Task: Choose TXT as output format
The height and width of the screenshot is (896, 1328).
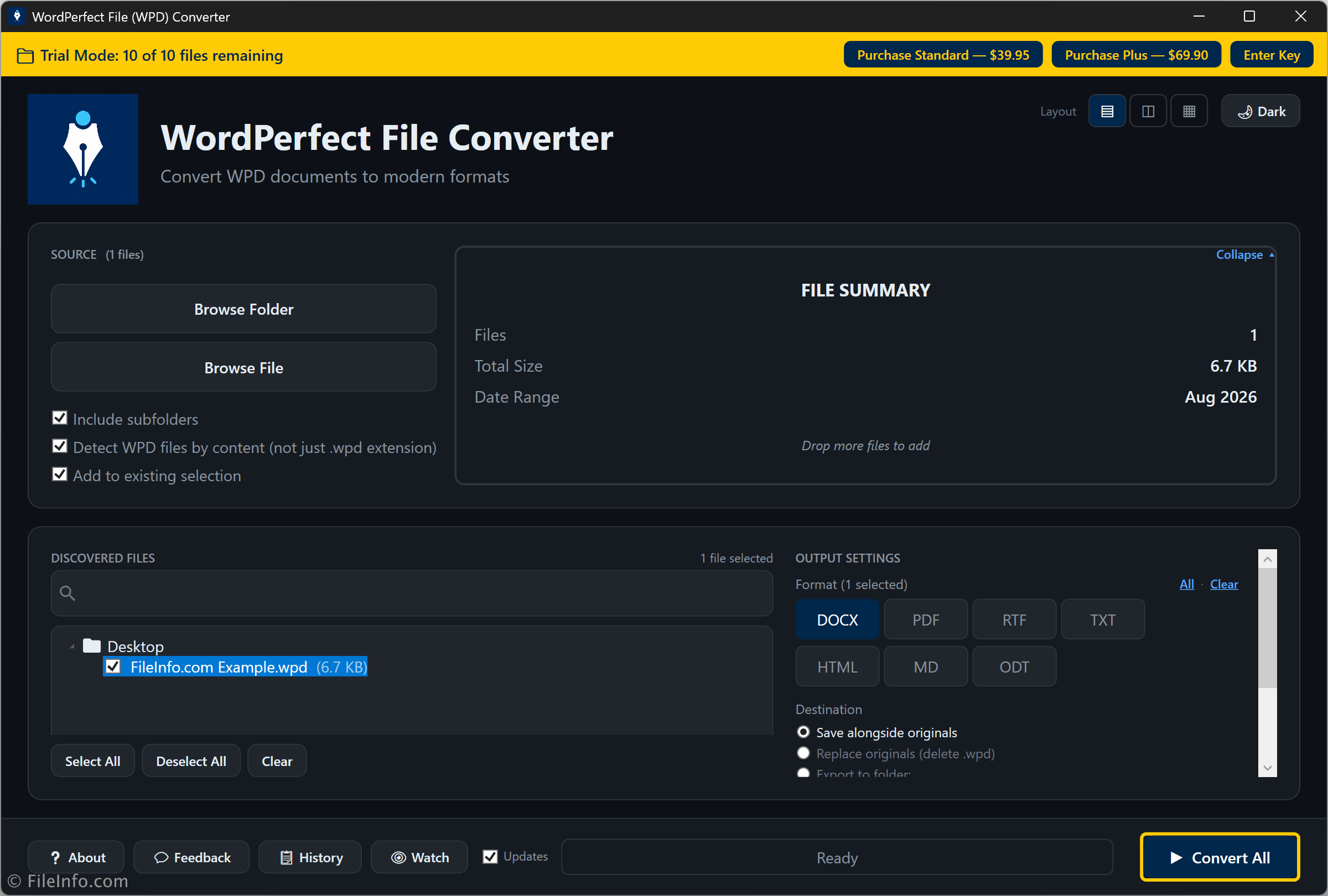Action: coord(1103,619)
